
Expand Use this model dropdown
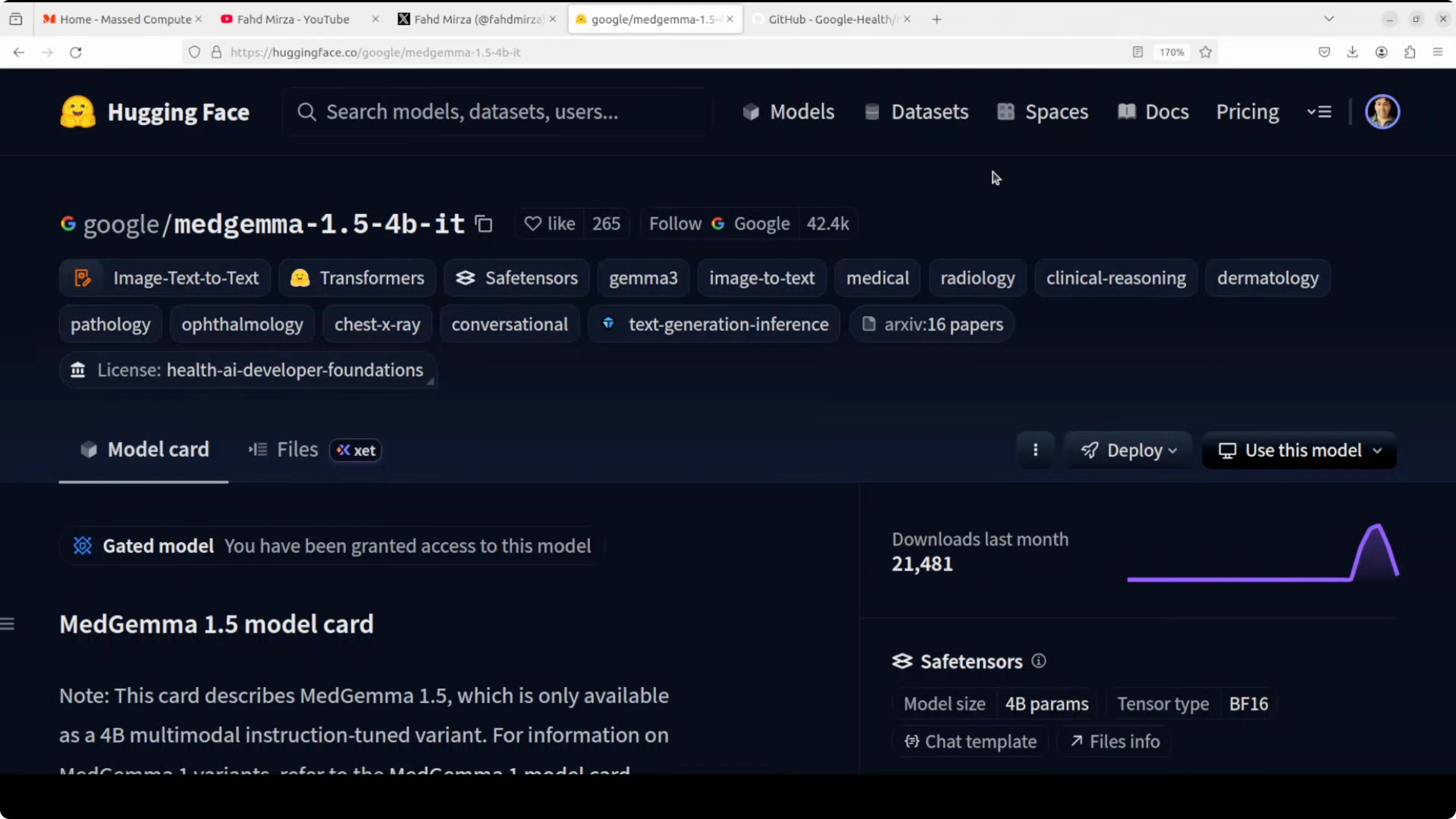pos(1299,450)
